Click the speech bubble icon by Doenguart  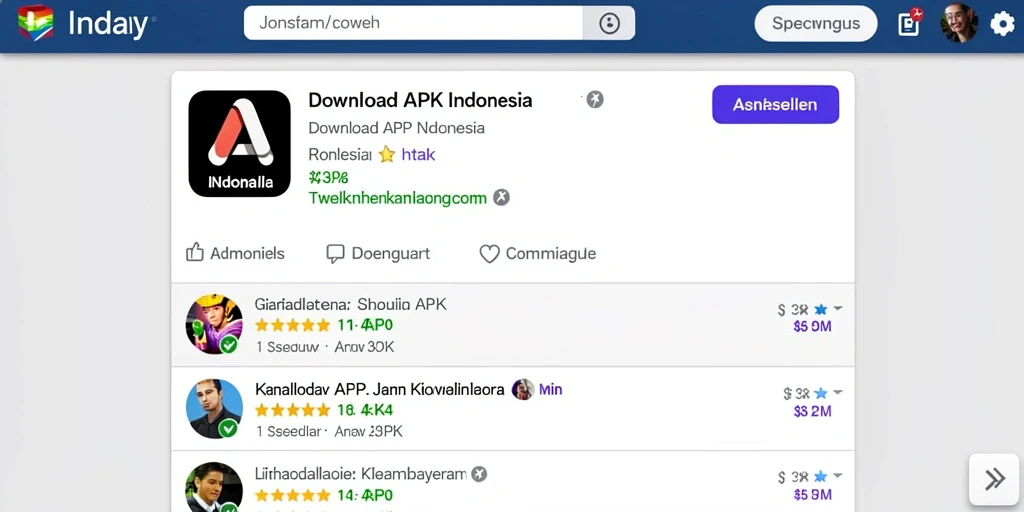tap(335, 253)
